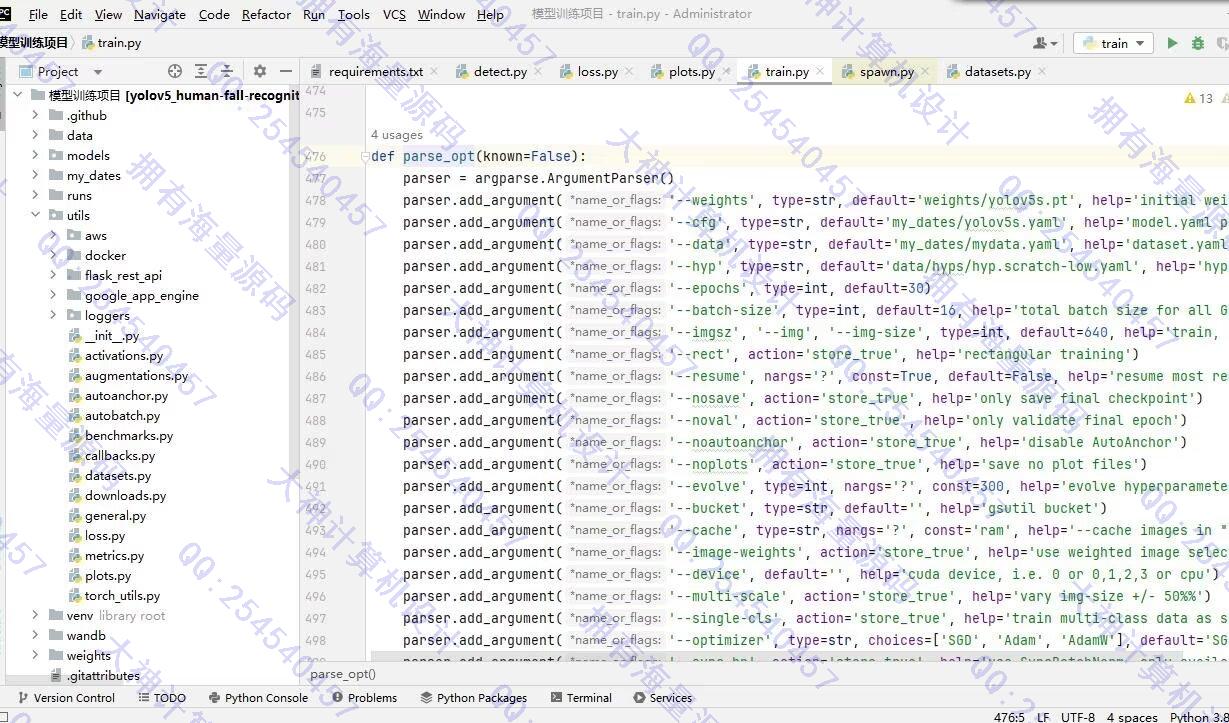The width and height of the screenshot is (1229, 723).
Task: Open the VCS menu
Action: pos(394,15)
